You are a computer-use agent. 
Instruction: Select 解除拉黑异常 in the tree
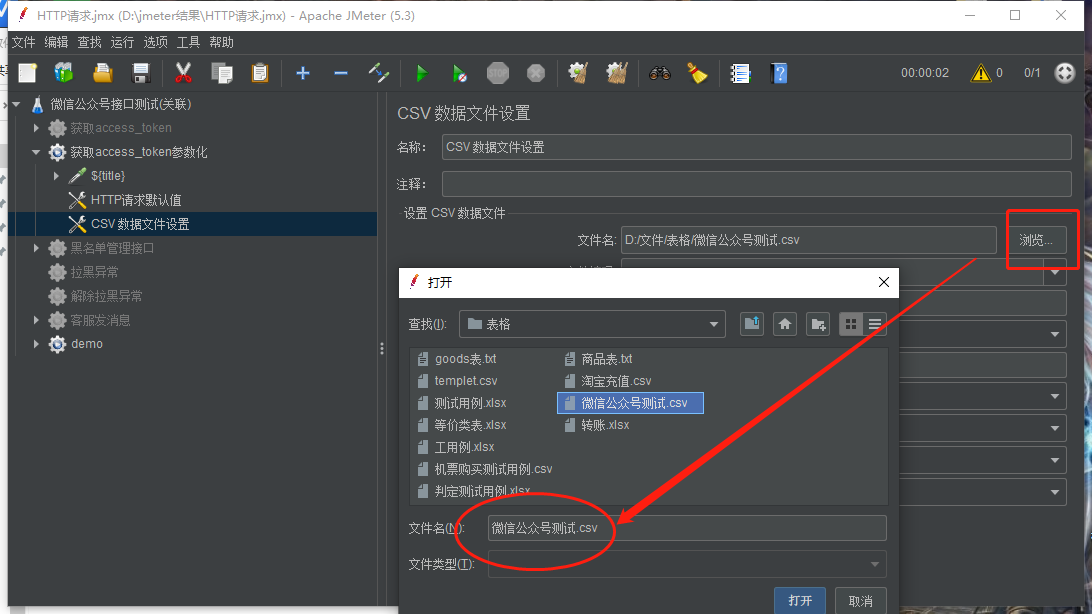107,297
